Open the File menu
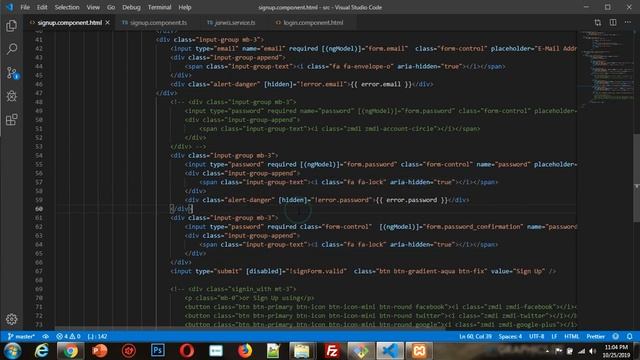640x360 pixels. (x=25, y=7)
